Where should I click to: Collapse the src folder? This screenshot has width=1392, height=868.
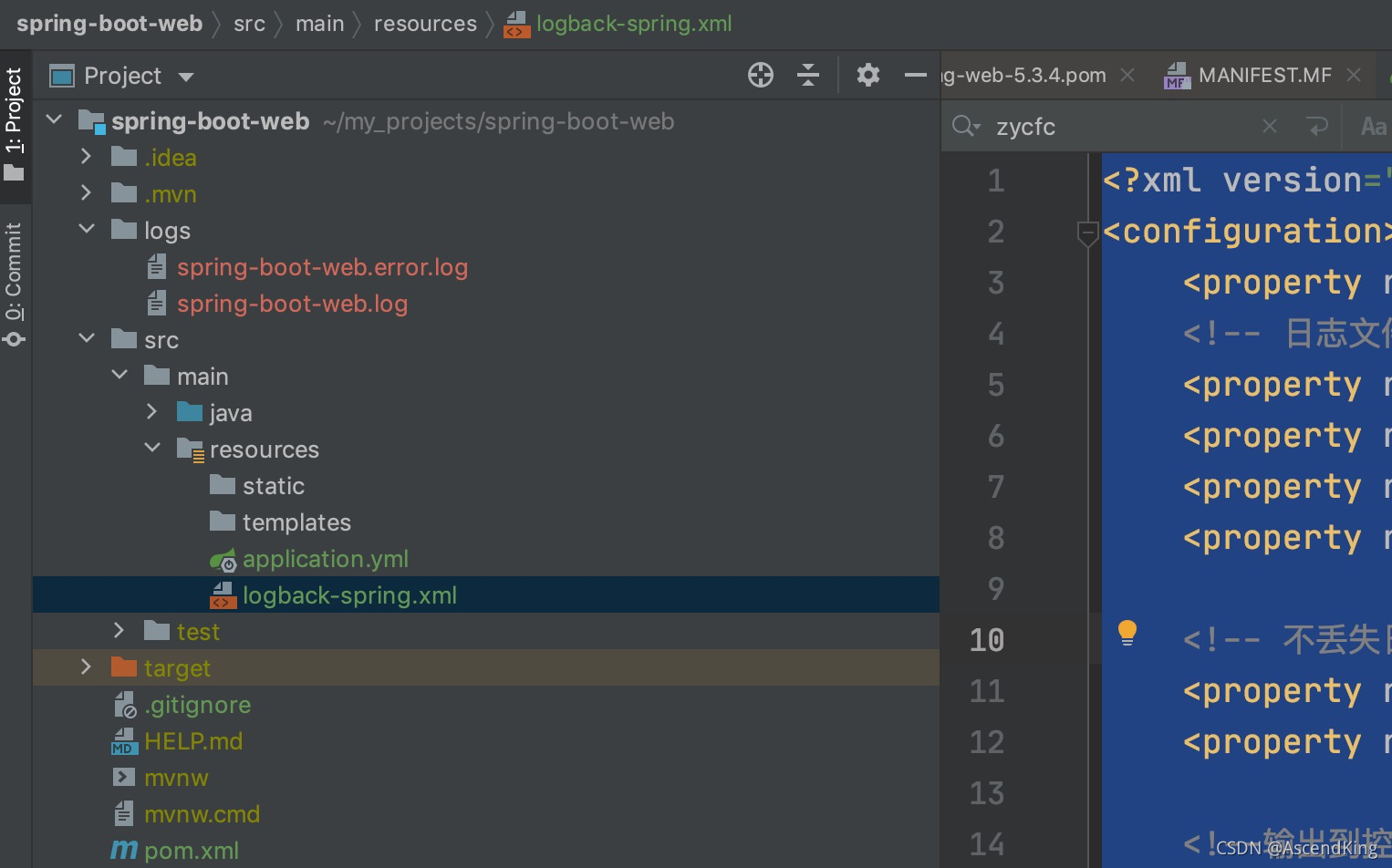(x=87, y=338)
